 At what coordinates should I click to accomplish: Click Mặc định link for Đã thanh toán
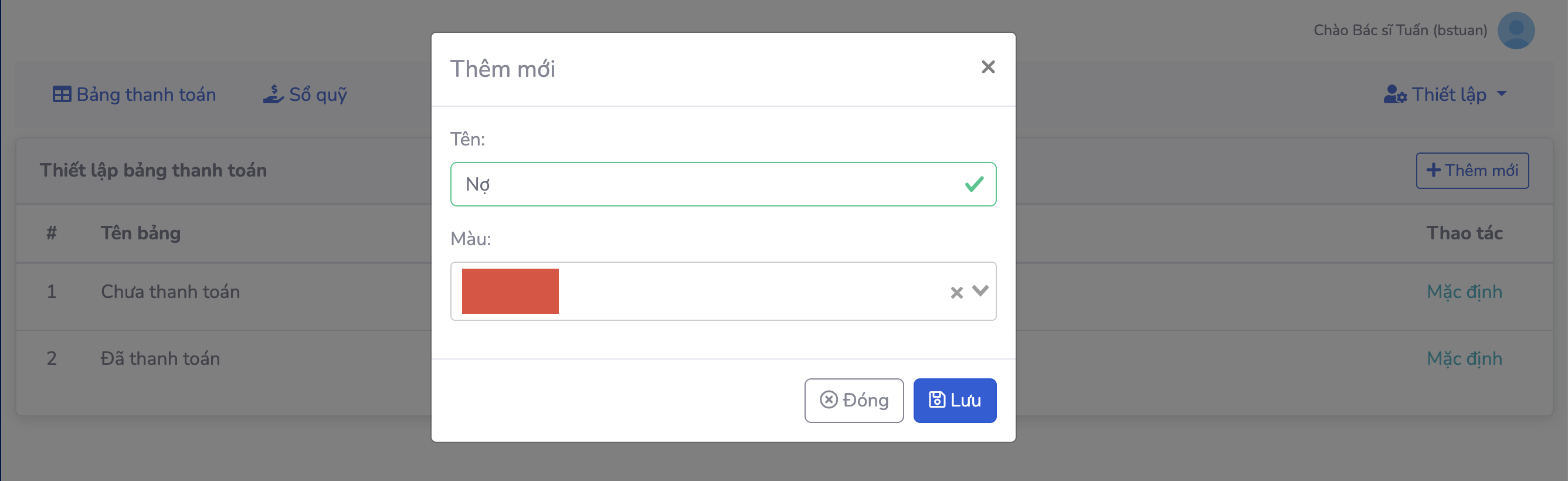click(1464, 358)
